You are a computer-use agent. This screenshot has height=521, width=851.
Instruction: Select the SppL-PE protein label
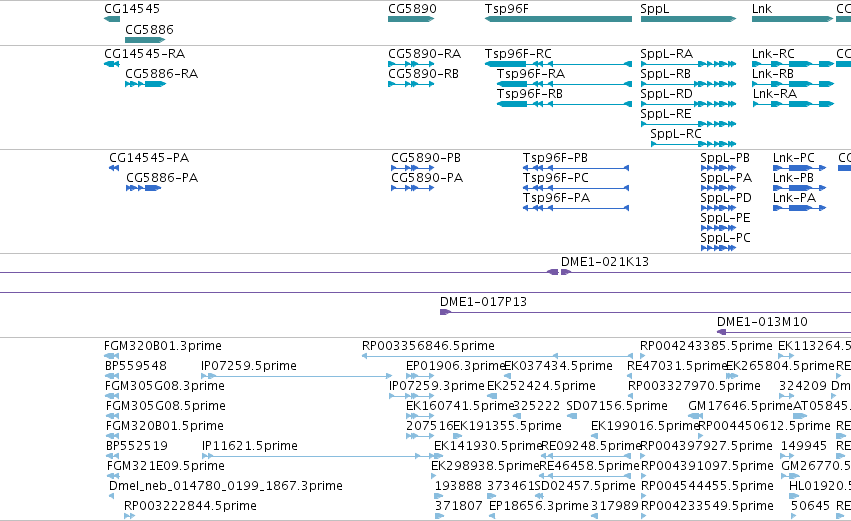pyautogui.click(x=725, y=218)
